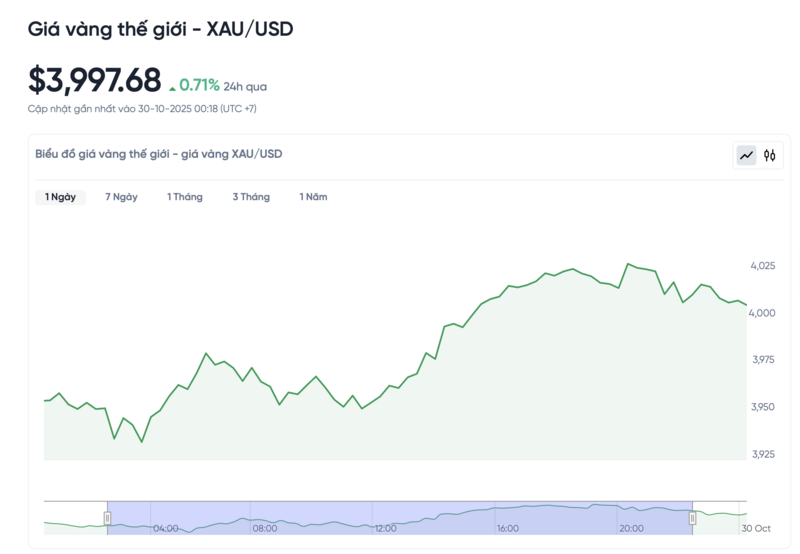800x554 pixels.
Task: Click the 0.71% 24h change figure
Action: 199,86
